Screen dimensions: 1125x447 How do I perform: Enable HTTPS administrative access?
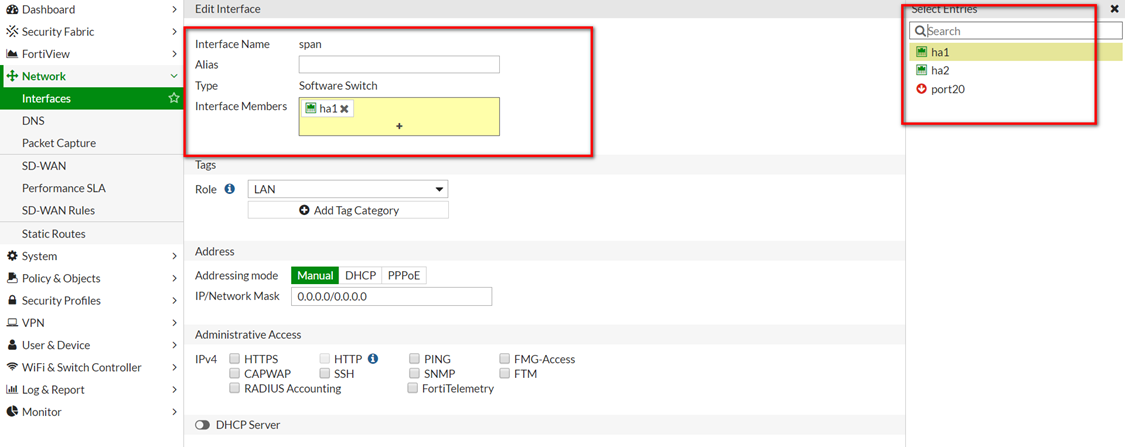pyautogui.click(x=234, y=359)
